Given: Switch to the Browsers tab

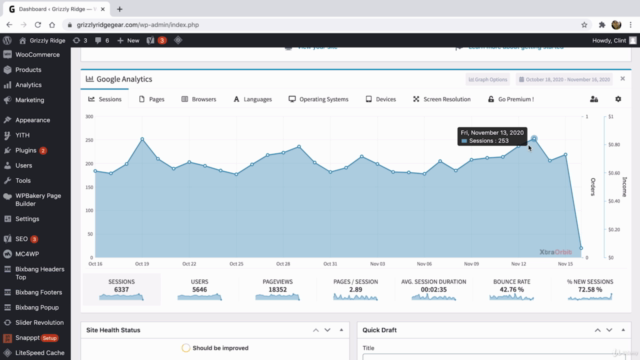Looking at the screenshot, I should (199, 99).
